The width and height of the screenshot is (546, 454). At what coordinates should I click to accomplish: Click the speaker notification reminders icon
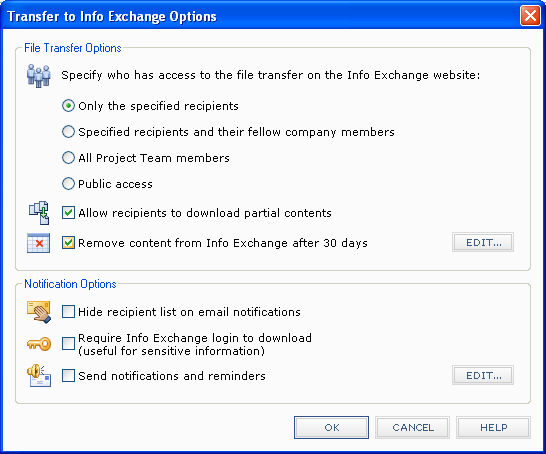[x=39, y=375]
